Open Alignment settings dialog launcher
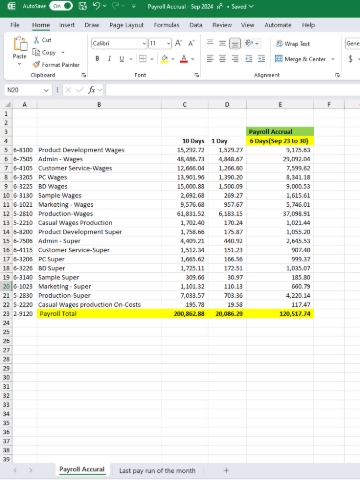Viewport: 360px width, 480px height. coord(337,75)
